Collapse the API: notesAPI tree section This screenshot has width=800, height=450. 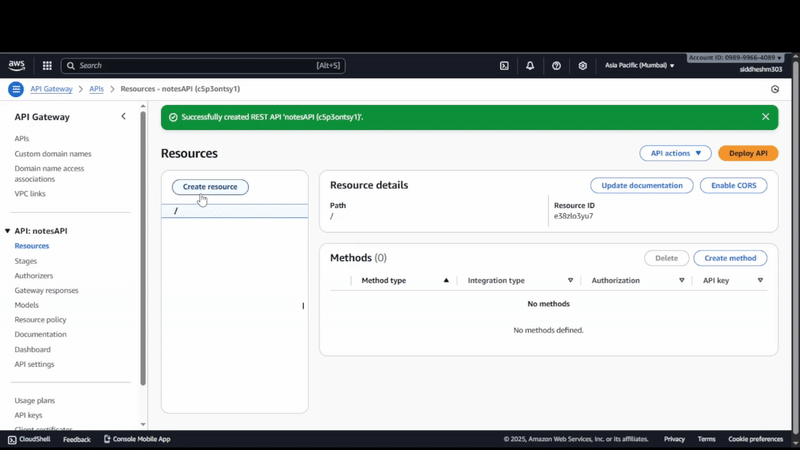coord(7,231)
